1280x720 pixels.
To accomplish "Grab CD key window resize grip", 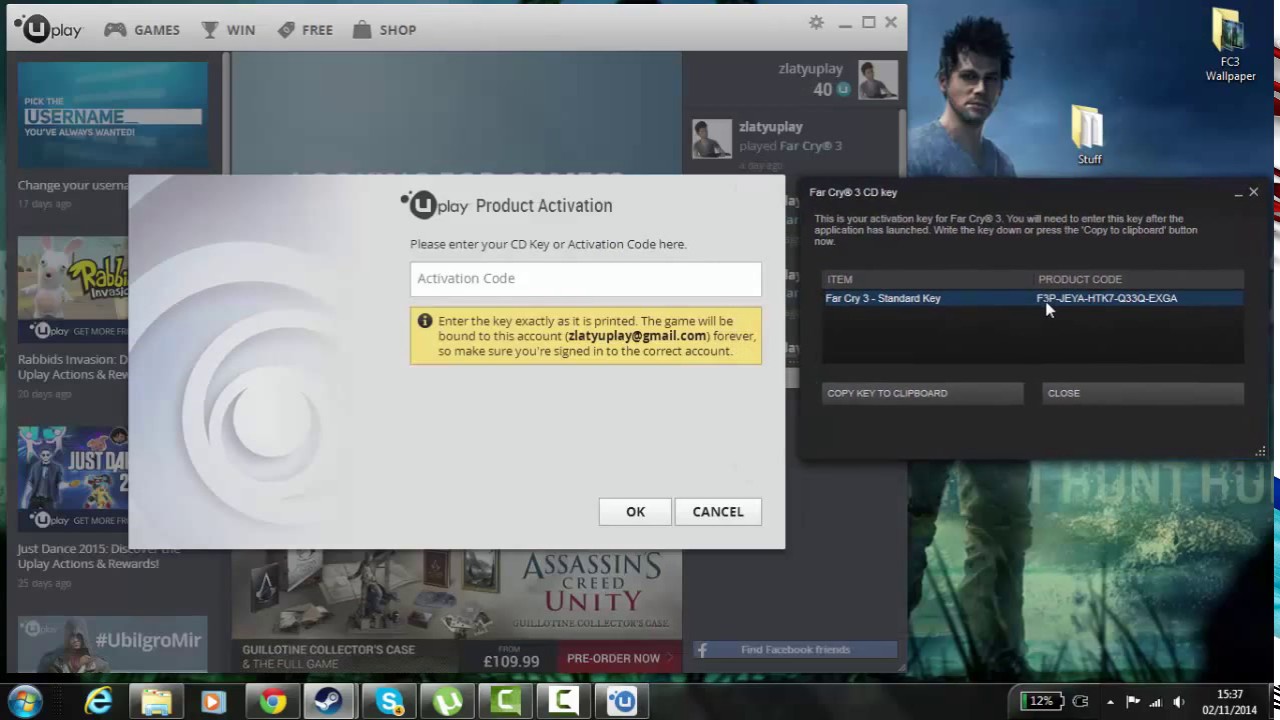I will pos(1260,451).
